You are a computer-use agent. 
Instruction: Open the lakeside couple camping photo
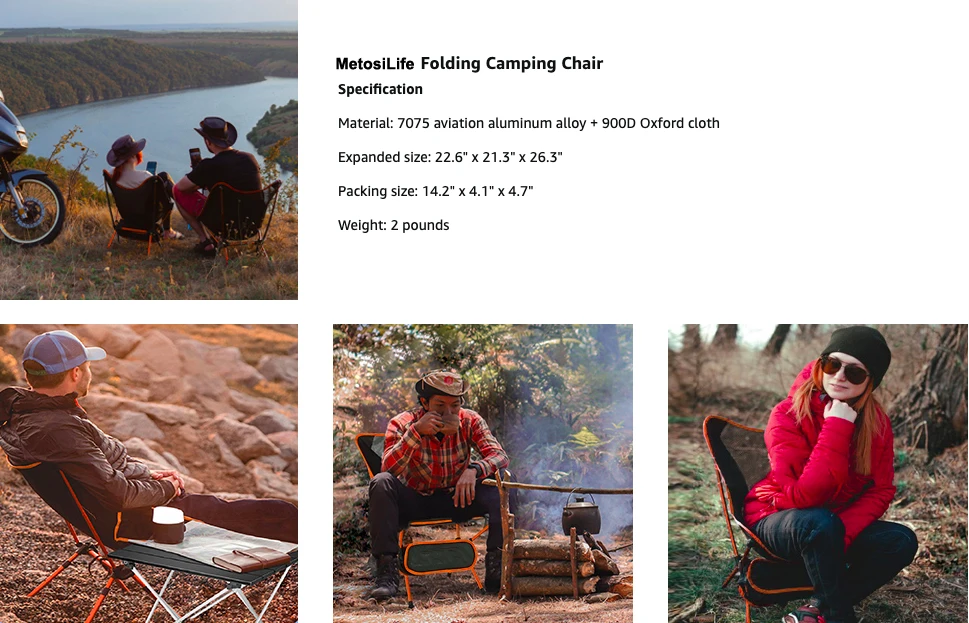tap(148, 150)
